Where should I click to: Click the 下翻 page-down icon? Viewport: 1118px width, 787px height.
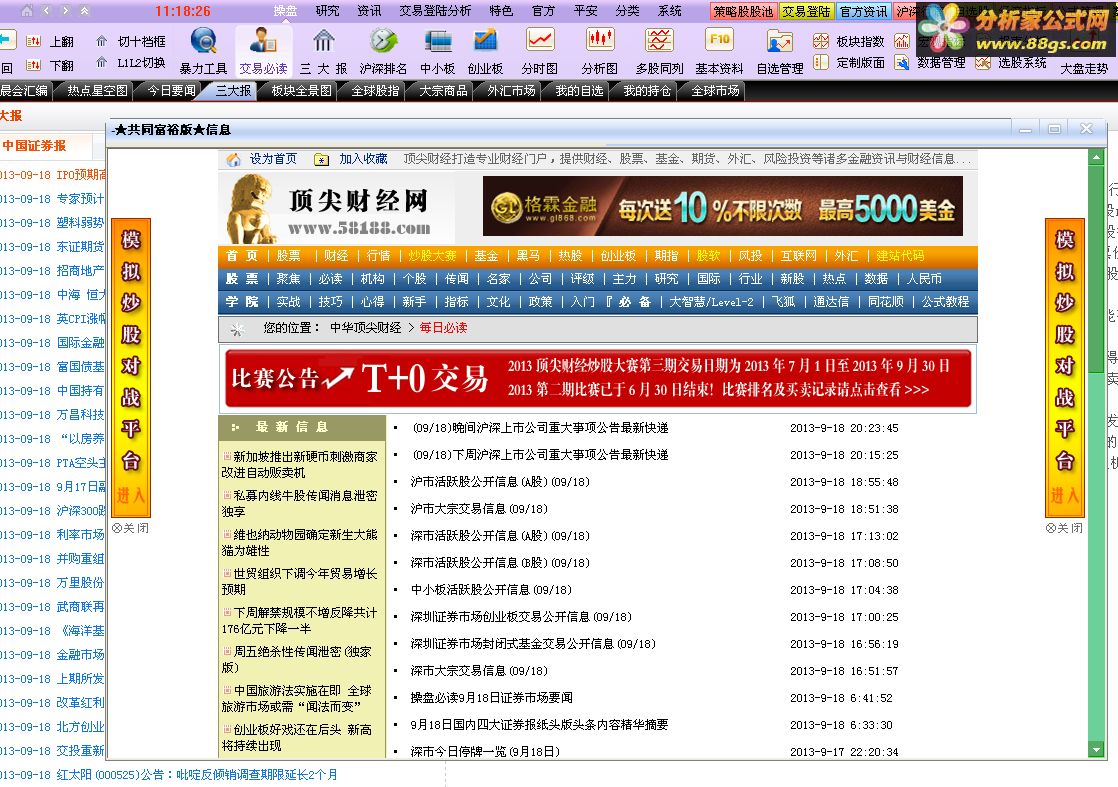tap(33, 65)
